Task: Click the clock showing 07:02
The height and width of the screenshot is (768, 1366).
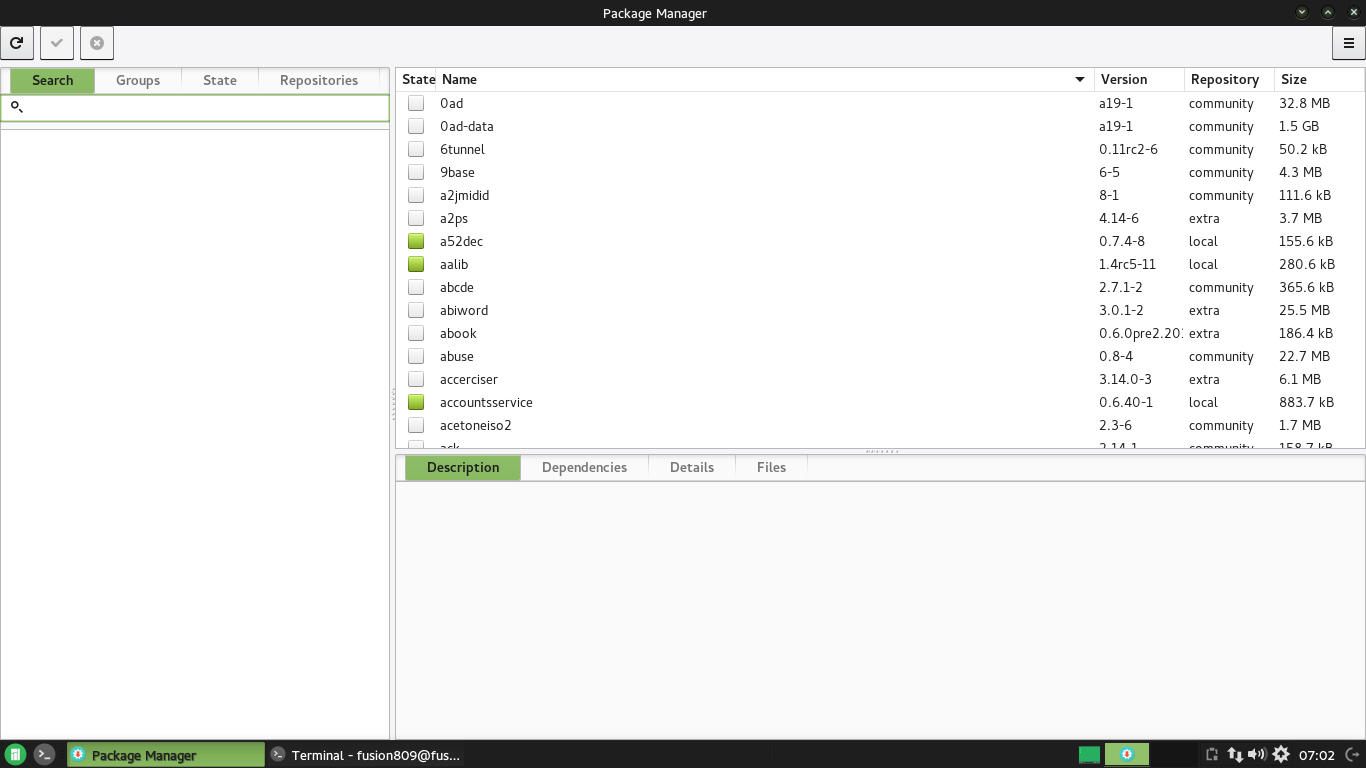Action: click(1317, 755)
